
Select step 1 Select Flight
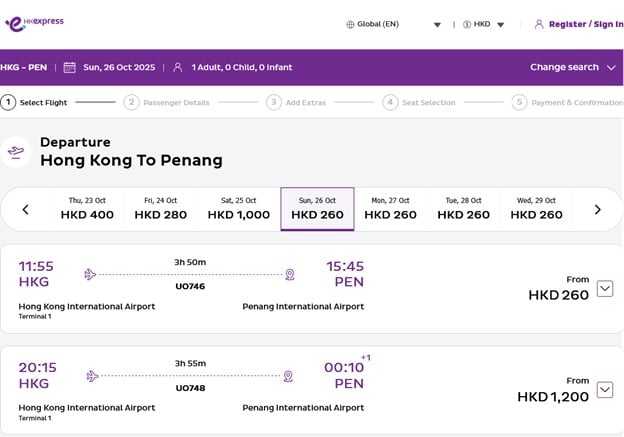34,102
